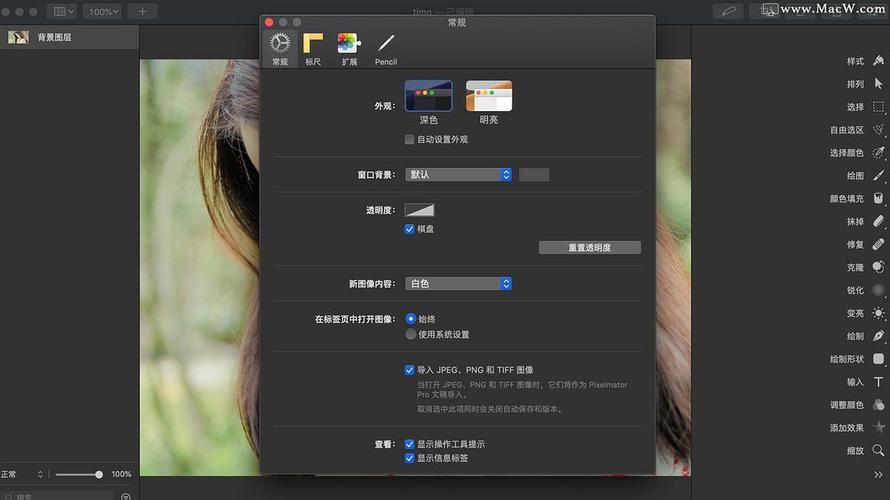This screenshot has width=890, height=500.
Task: Open the 扩展 Extensions preferences tab
Action: (x=349, y=49)
